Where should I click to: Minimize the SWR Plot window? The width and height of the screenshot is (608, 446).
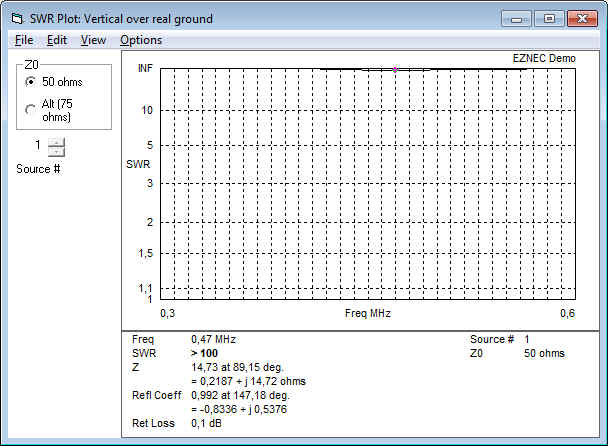pos(516,19)
